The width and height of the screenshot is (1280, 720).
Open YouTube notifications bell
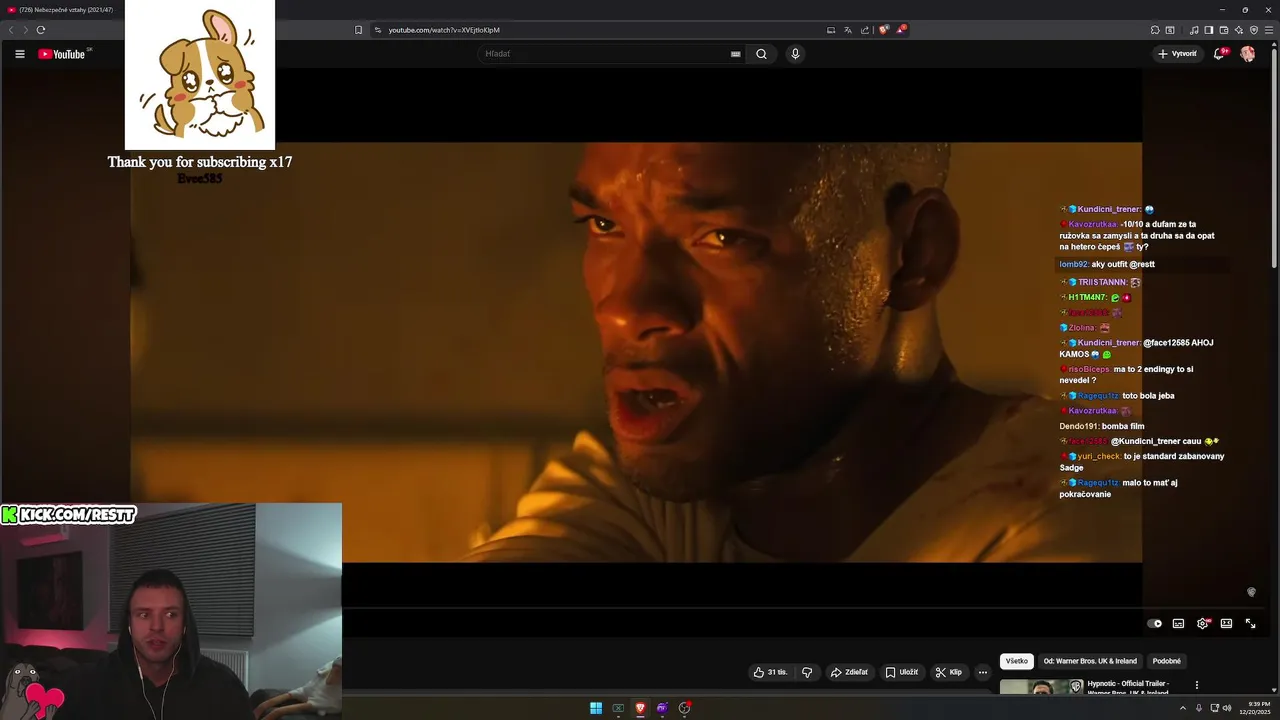coord(1219,54)
